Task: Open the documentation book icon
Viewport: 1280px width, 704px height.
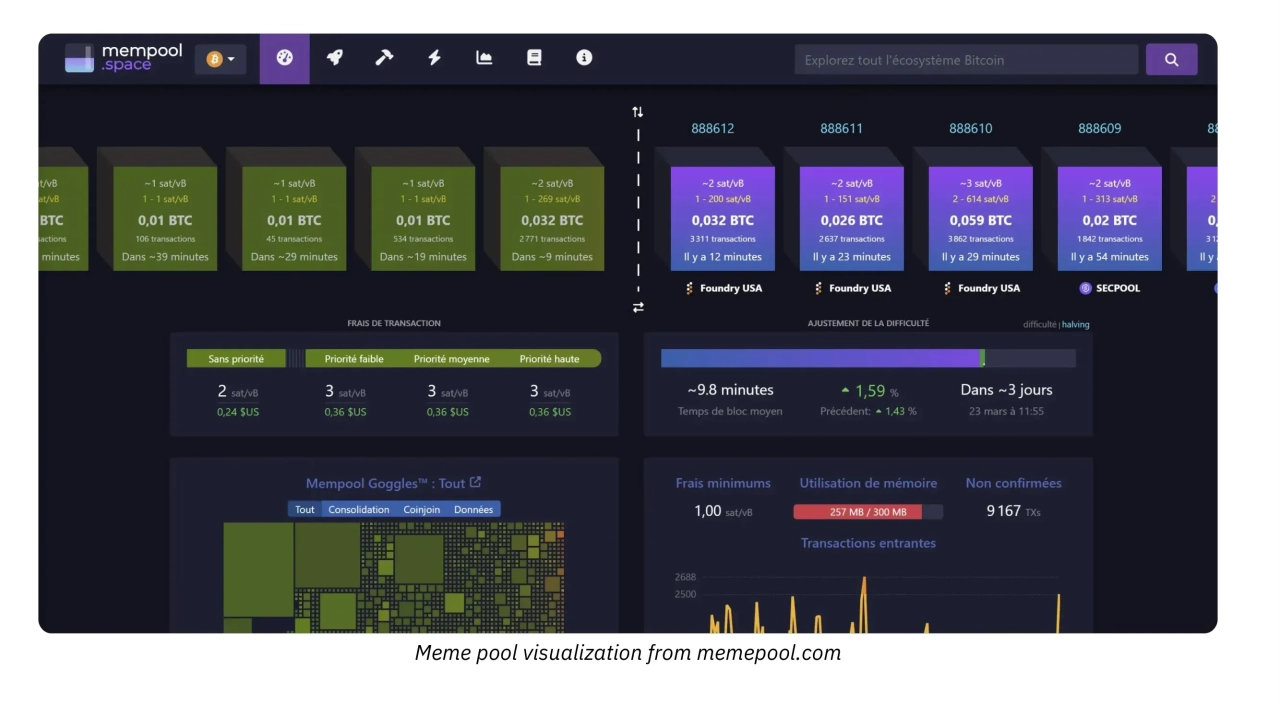Action: (x=534, y=59)
